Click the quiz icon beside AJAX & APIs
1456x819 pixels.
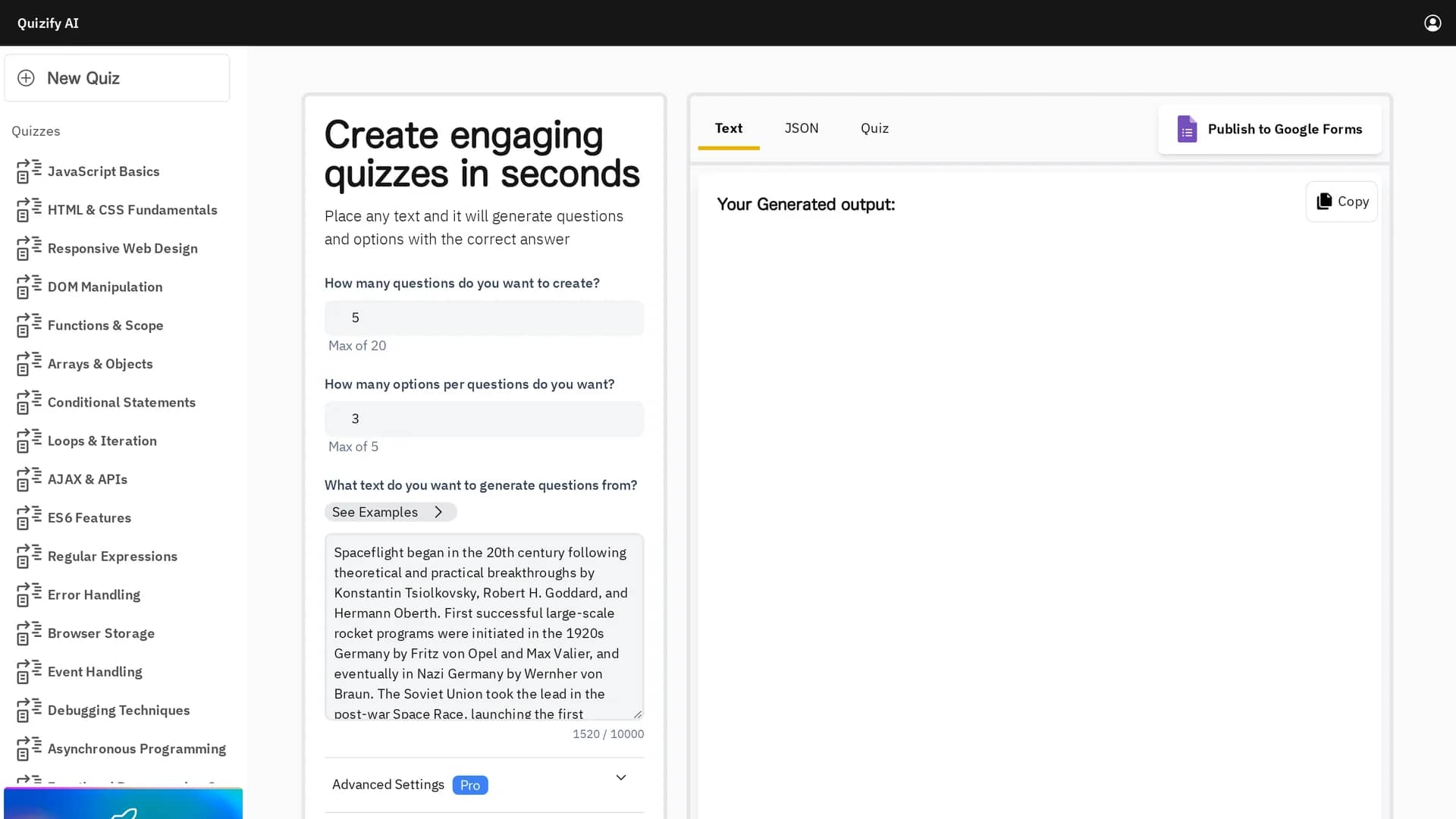coord(29,479)
